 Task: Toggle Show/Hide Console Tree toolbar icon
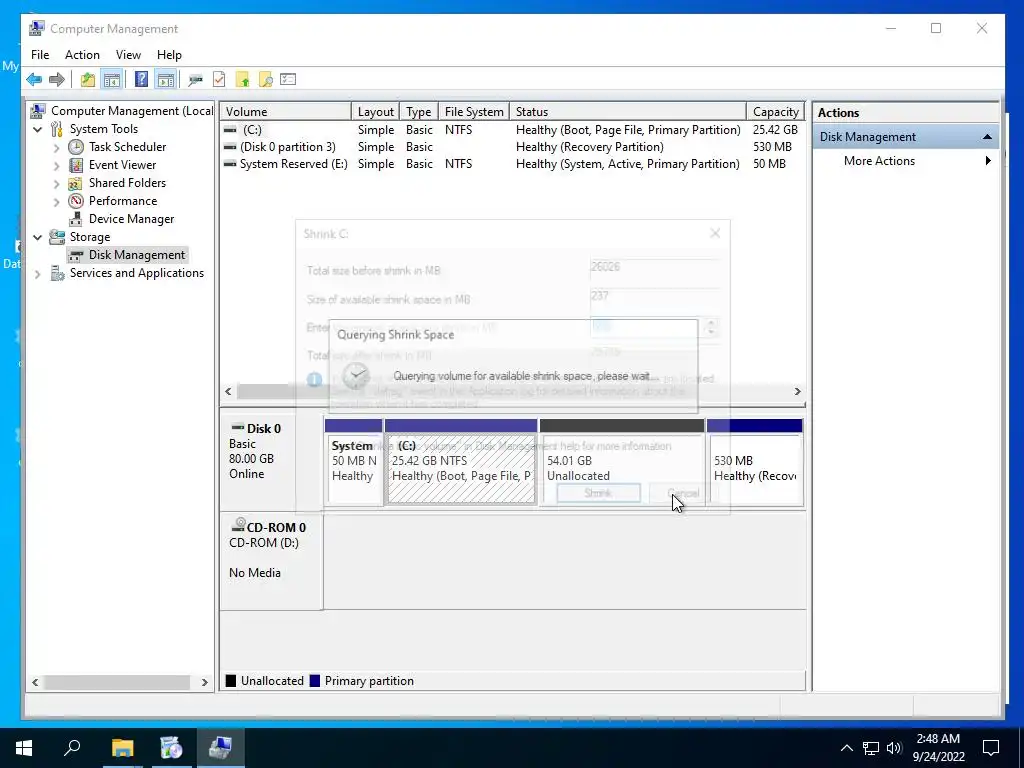[112, 80]
